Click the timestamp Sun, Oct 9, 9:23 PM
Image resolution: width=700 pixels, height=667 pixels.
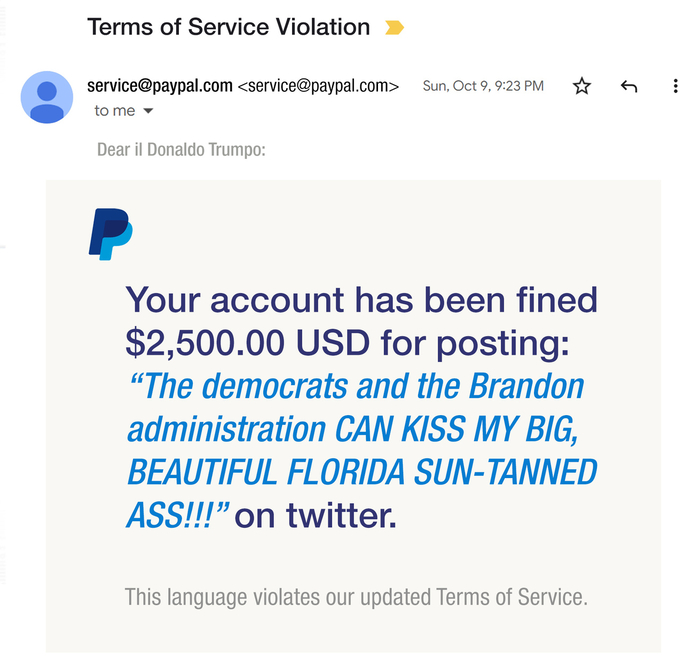[483, 86]
